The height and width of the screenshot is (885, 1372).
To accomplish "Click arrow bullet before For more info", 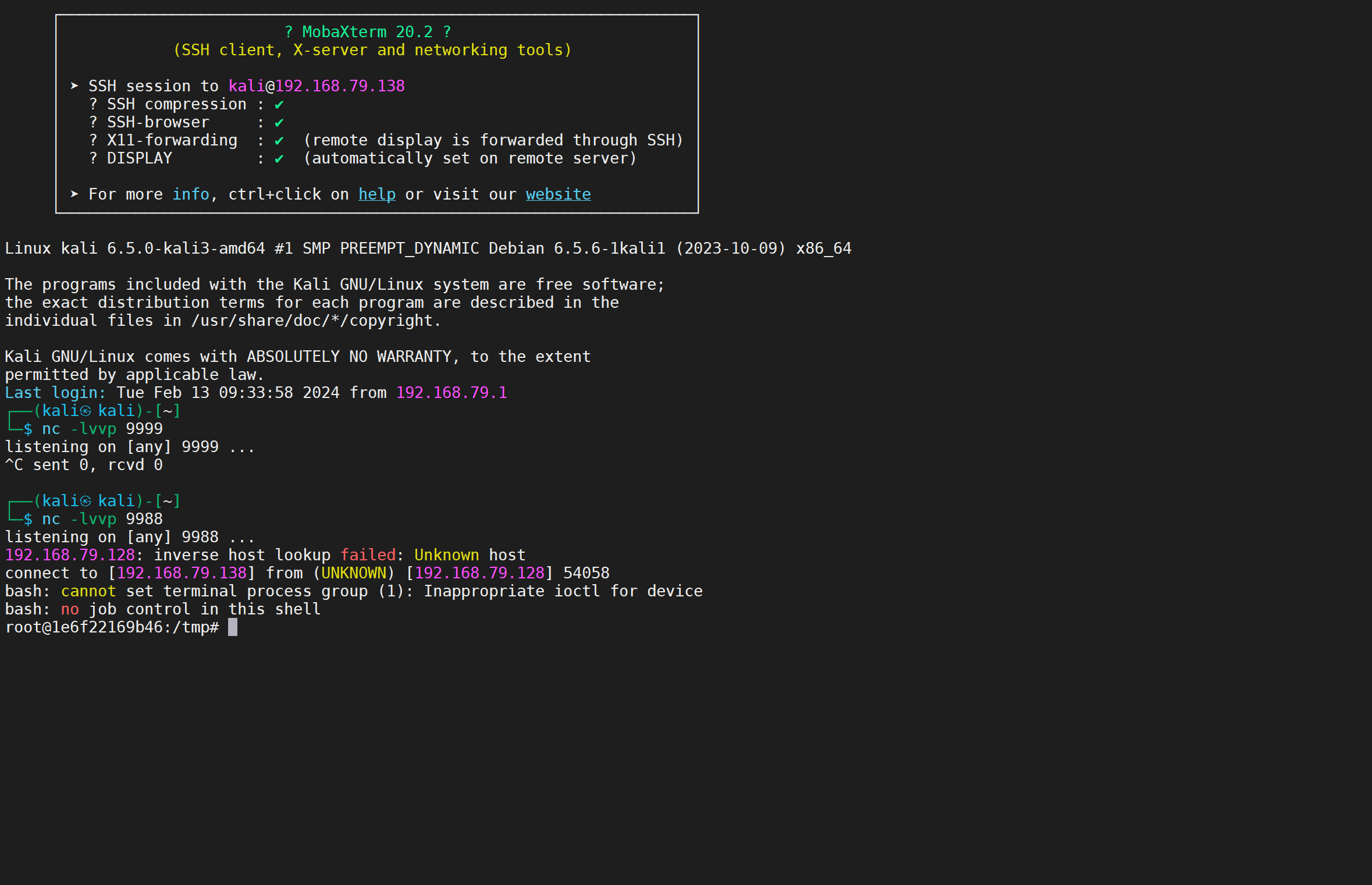I will pyautogui.click(x=74, y=194).
